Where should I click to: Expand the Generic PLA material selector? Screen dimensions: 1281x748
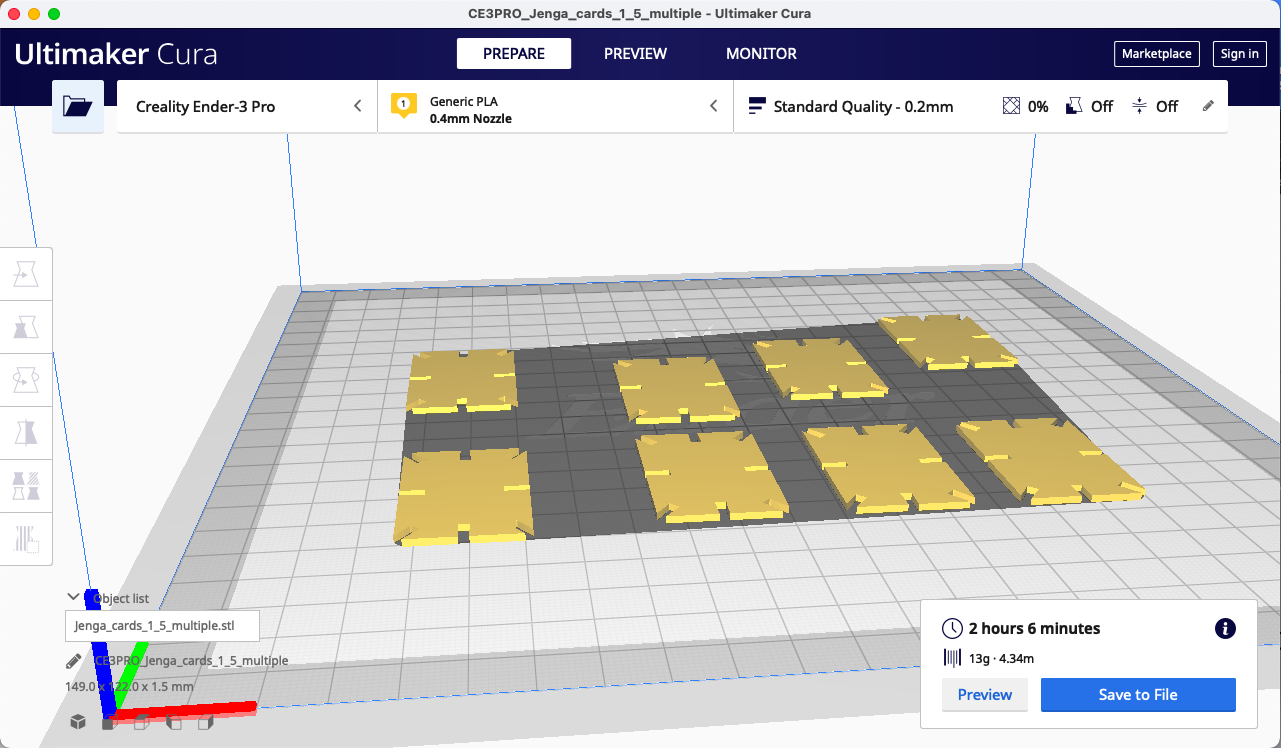[x=555, y=106]
